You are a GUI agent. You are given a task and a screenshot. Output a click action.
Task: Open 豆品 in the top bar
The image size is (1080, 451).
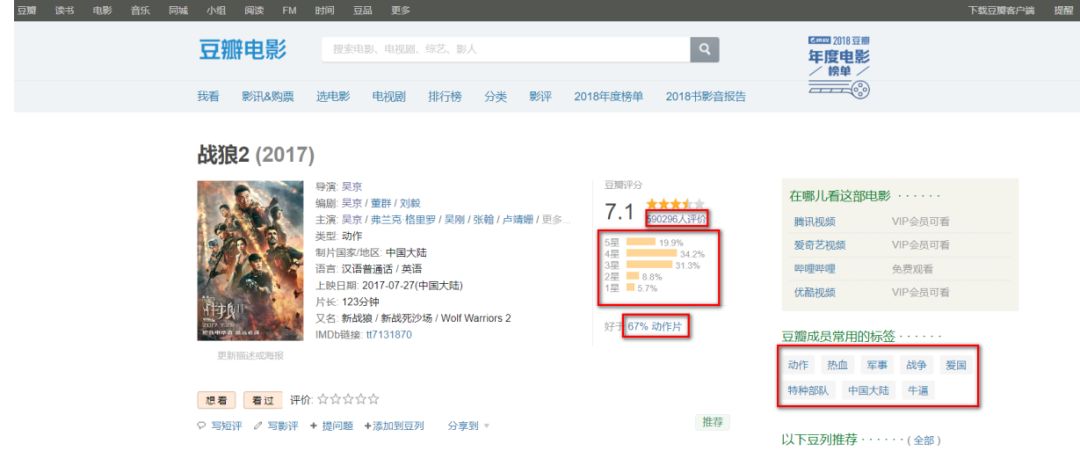363,10
